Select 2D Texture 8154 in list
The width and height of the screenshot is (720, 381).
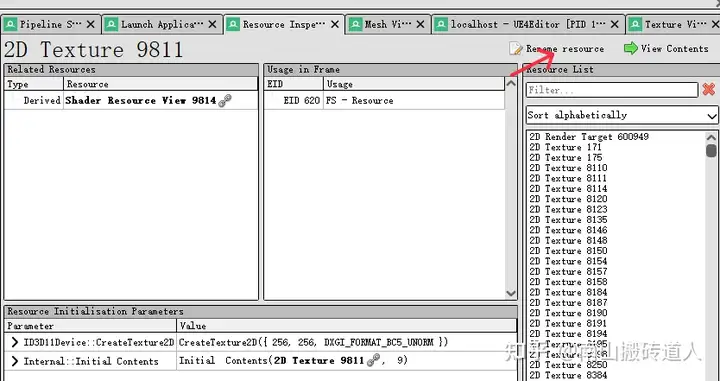coord(568,261)
